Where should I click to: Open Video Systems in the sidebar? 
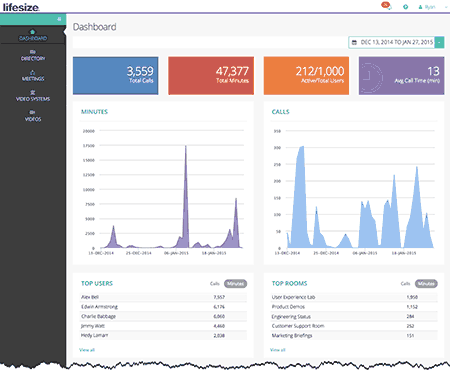[x=33, y=96]
